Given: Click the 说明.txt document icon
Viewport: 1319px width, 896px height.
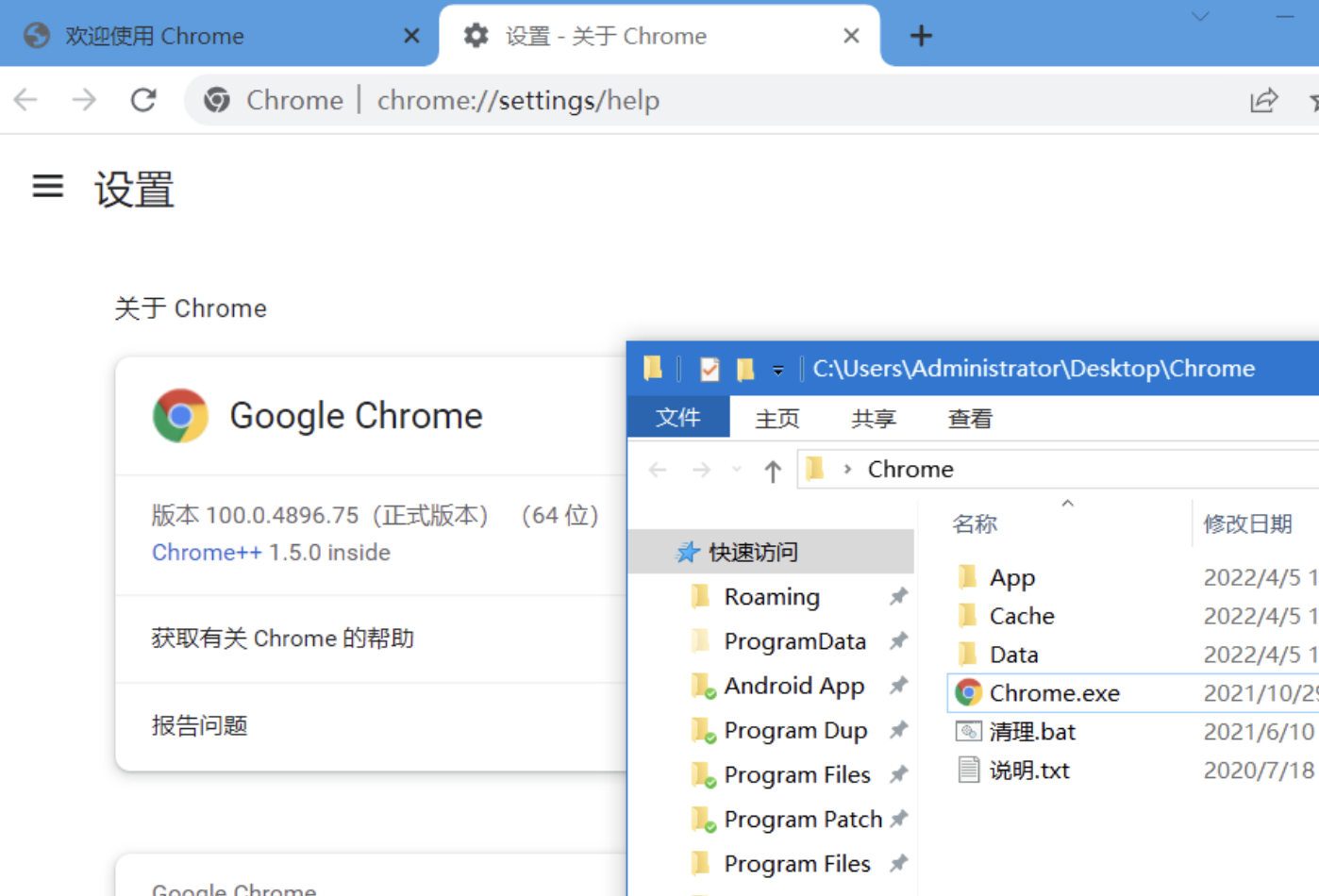Looking at the screenshot, I should coord(968,770).
